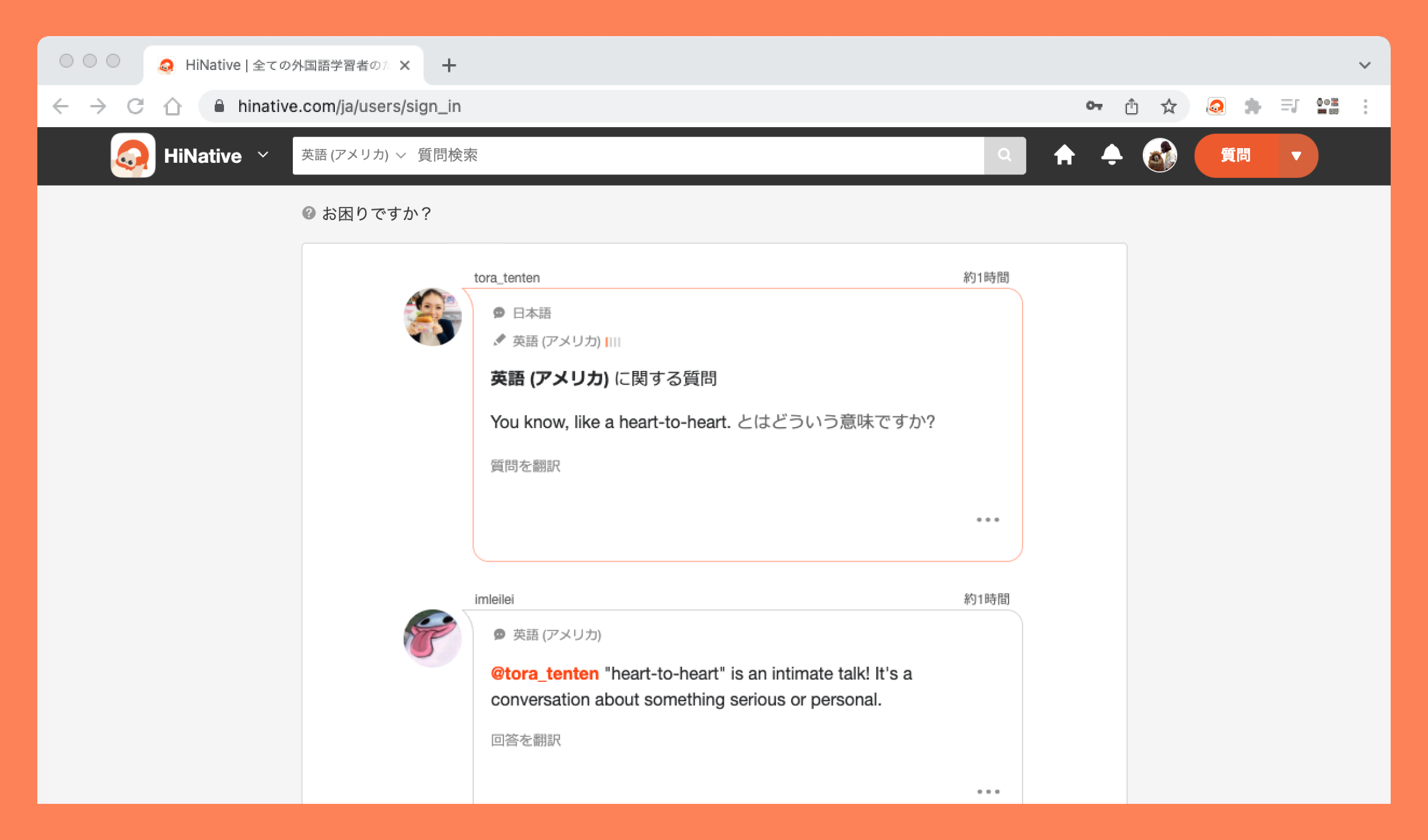Click the share icon in the address bar
Screen dimensions: 1428x840
click(x=1131, y=107)
